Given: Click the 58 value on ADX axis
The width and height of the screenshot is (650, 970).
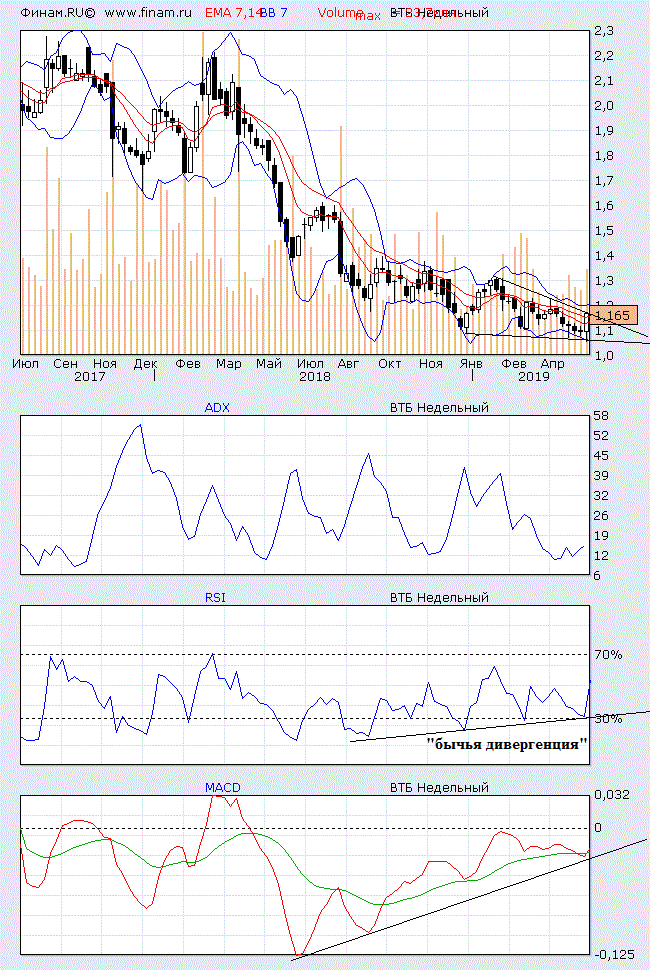Looking at the screenshot, I should (x=601, y=416).
